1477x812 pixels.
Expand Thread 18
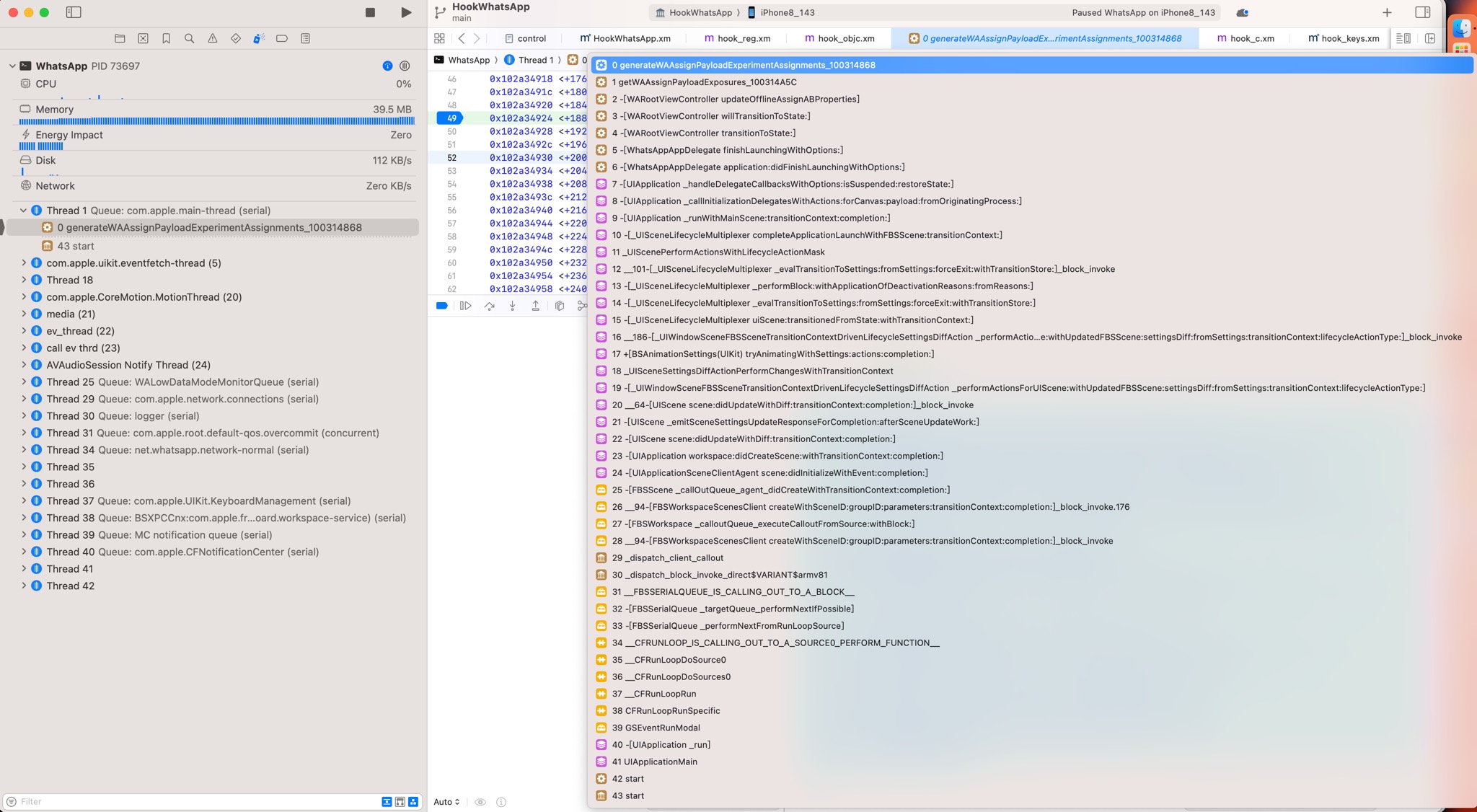(x=24, y=280)
